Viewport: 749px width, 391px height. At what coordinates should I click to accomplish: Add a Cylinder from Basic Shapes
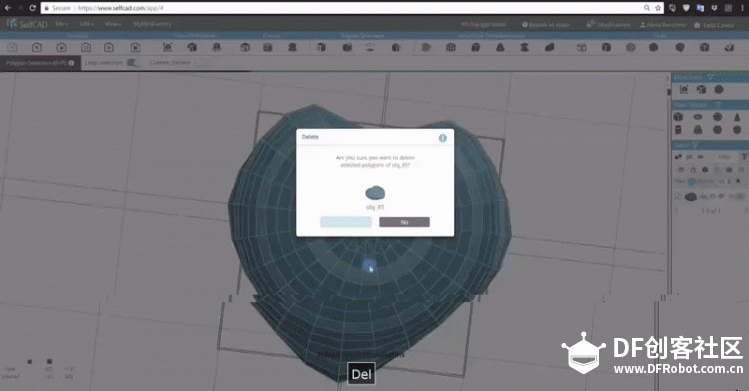tap(678, 130)
